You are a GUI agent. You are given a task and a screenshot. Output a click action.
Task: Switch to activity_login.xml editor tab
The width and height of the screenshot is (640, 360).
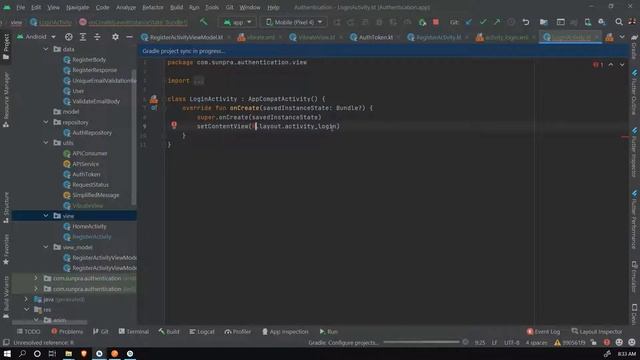click(x=506, y=37)
